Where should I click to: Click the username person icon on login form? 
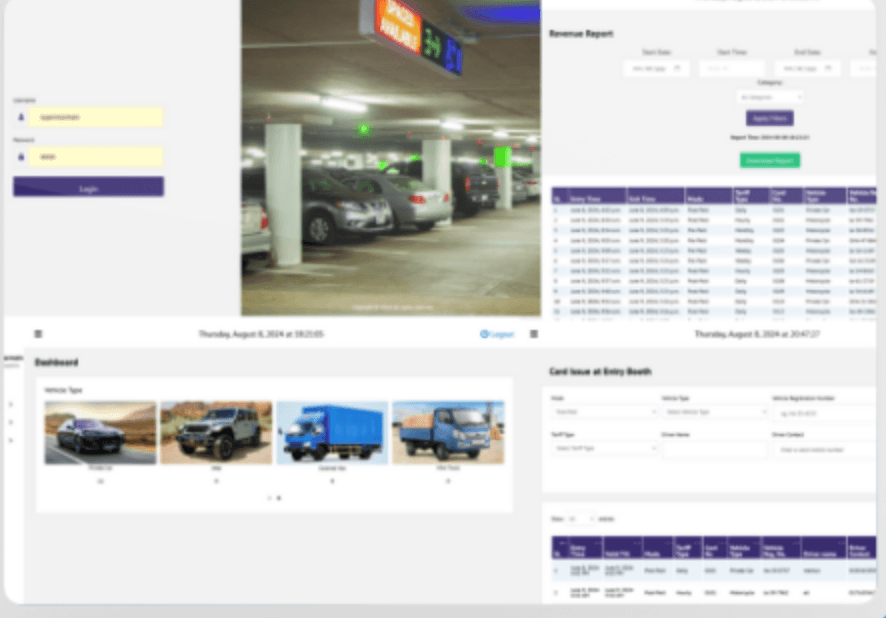[21, 117]
